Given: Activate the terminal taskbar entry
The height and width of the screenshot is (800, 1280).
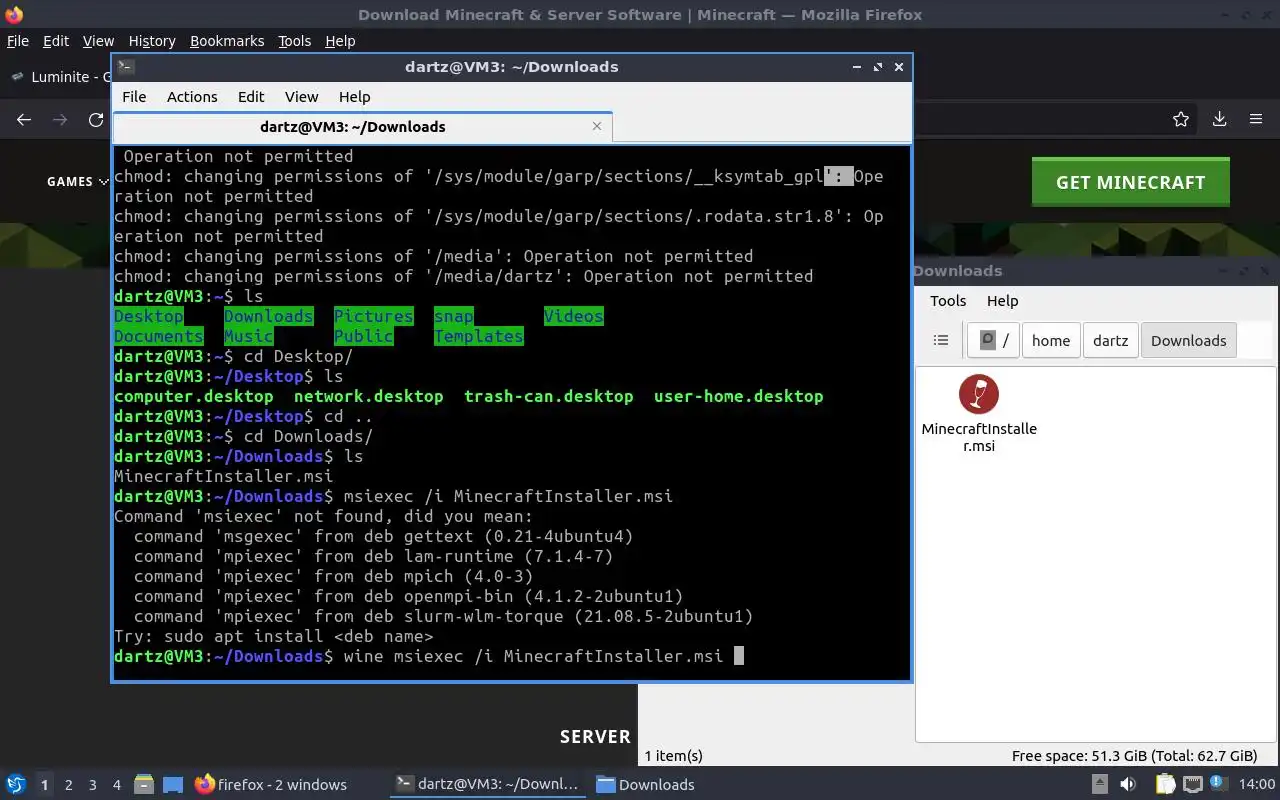Looking at the screenshot, I should [x=488, y=784].
